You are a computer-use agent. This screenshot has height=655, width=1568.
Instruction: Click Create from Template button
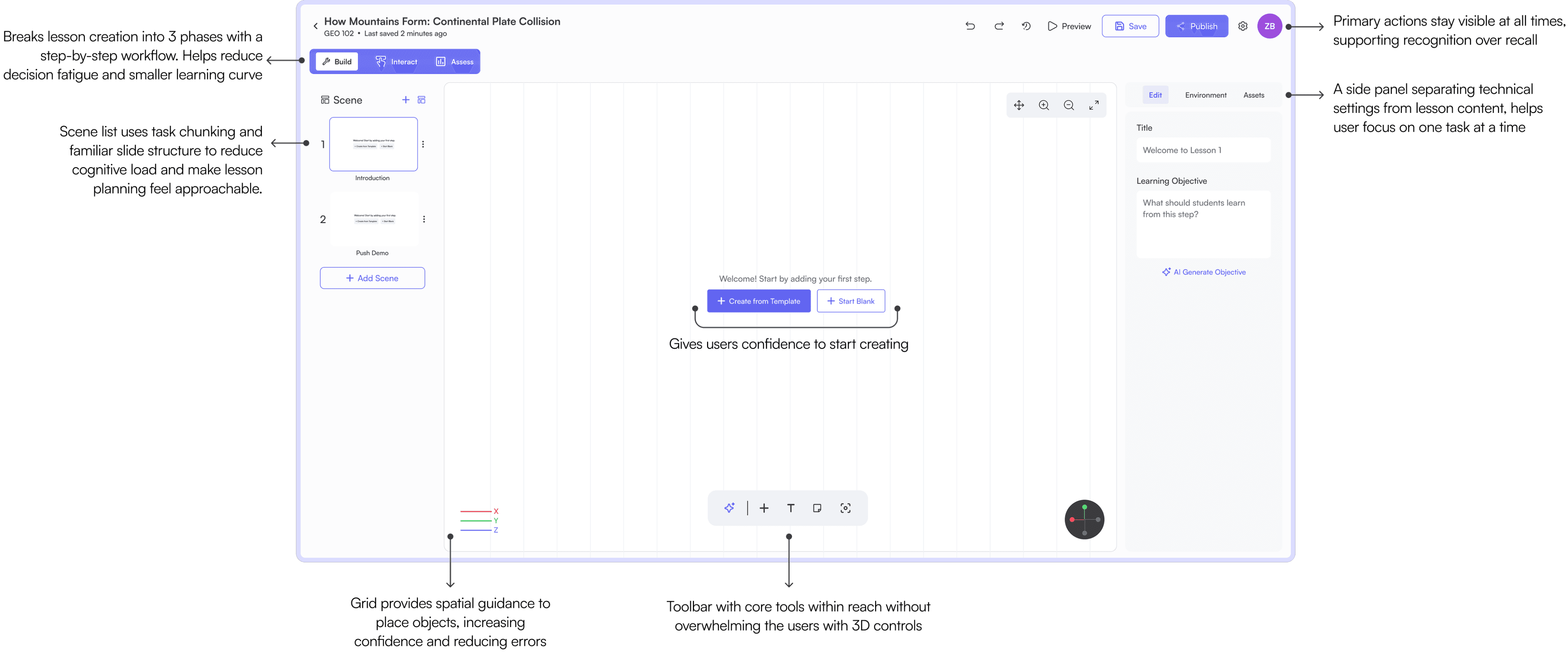(758, 301)
